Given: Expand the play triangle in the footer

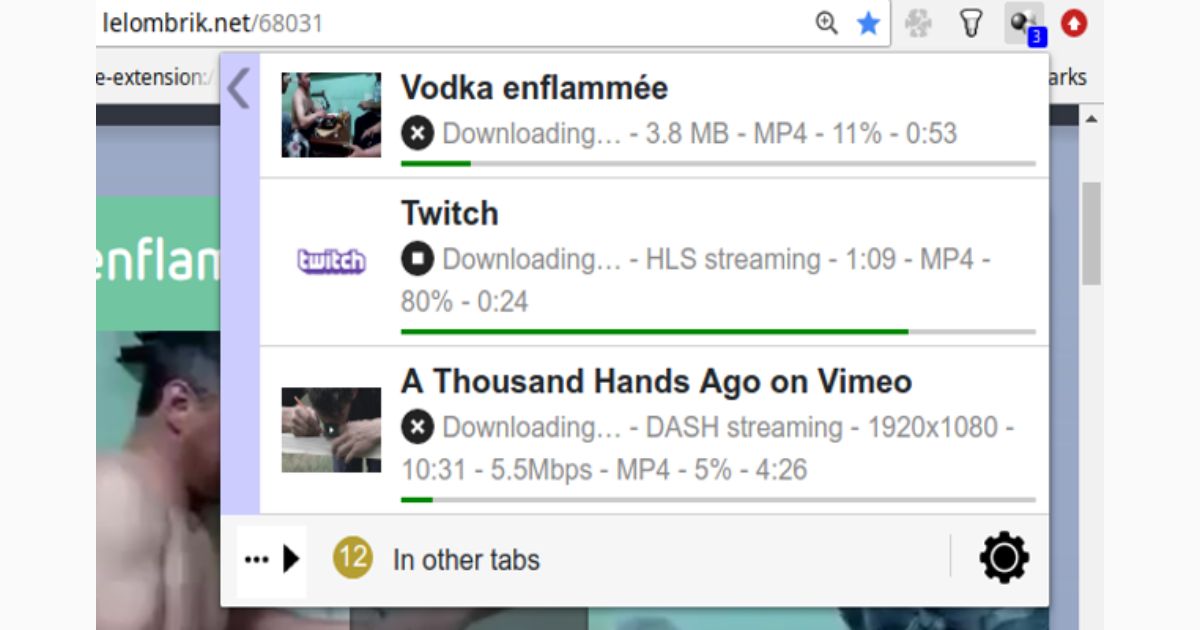Looking at the screenshot, I should point(290,559).
